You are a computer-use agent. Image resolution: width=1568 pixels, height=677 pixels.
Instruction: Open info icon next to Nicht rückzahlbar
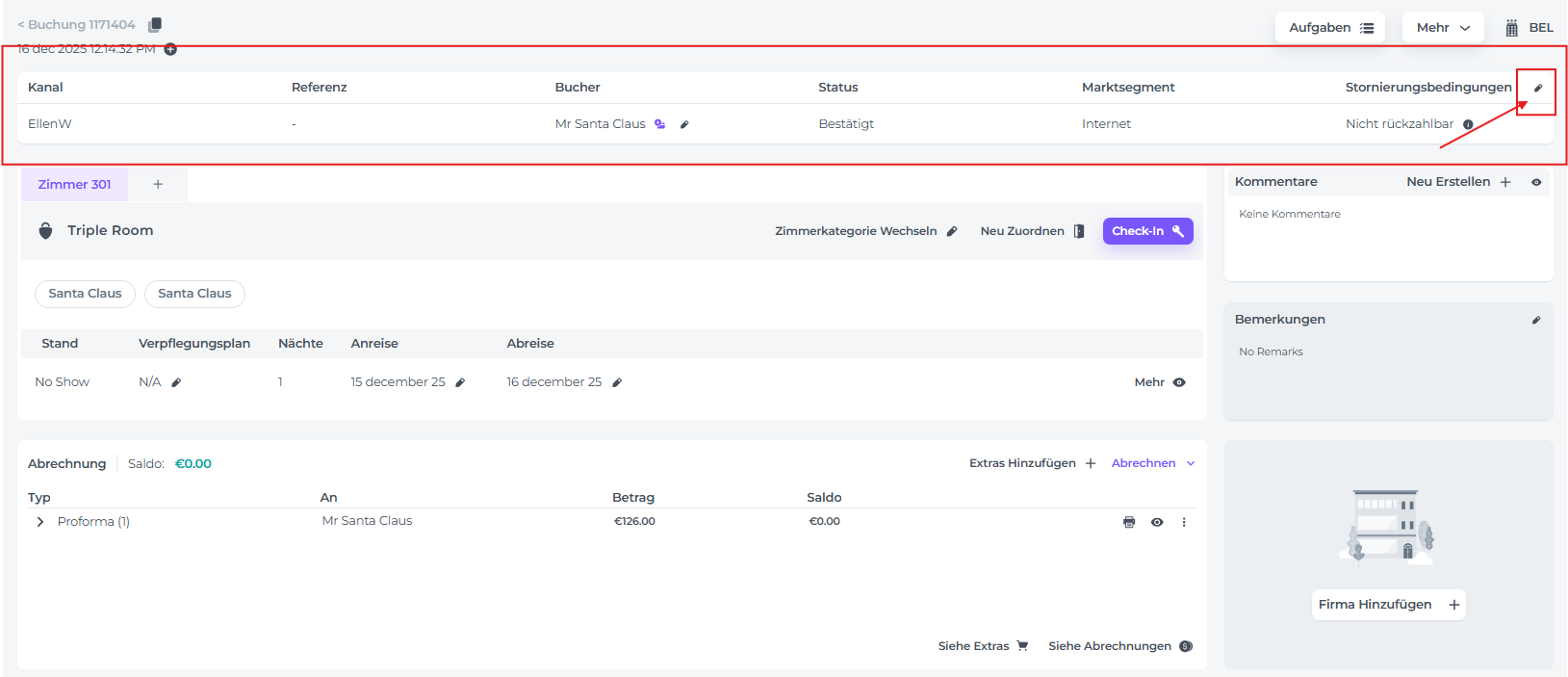tap(1468, 124)
